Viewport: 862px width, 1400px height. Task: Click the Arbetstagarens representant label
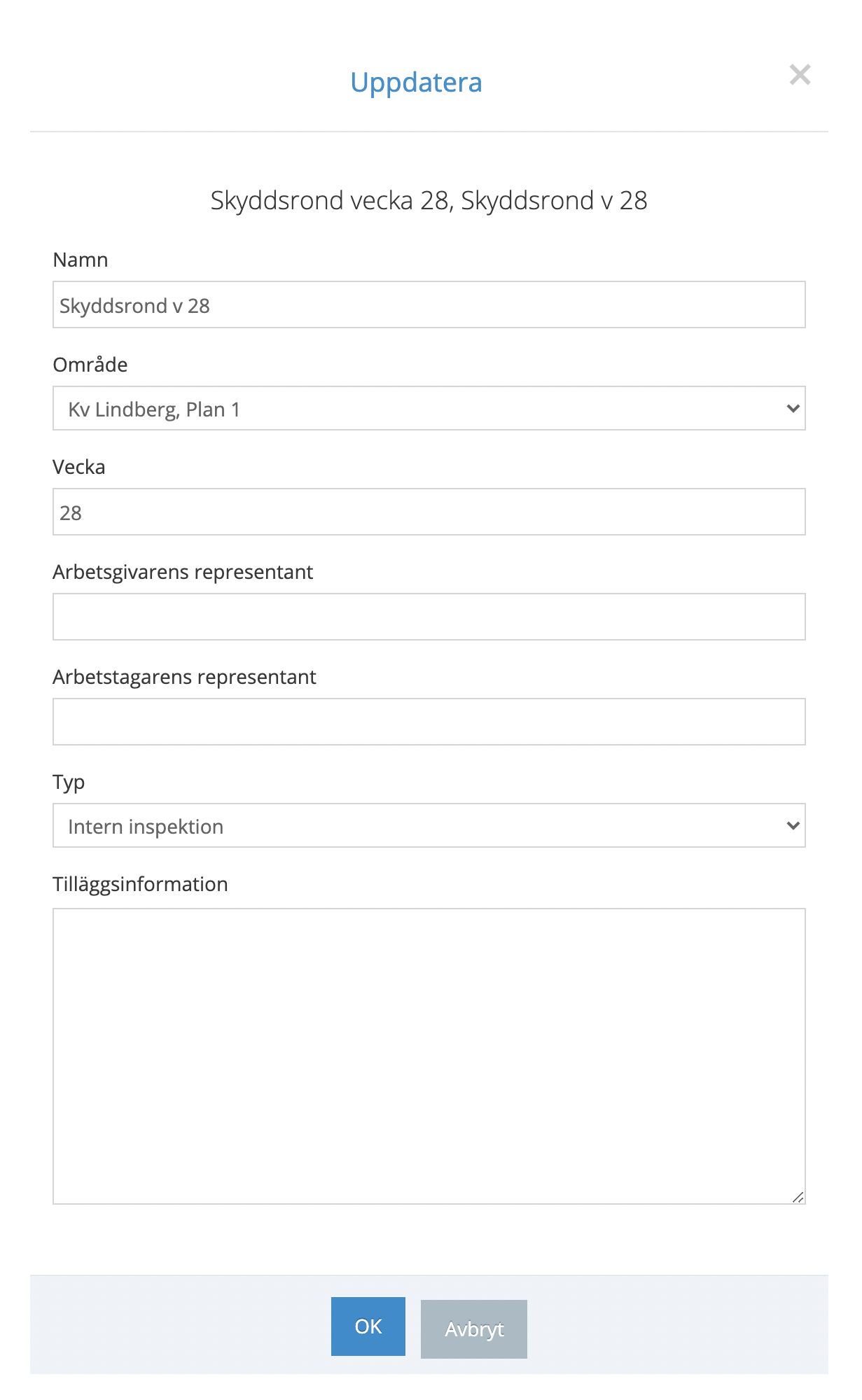point(185,678)
